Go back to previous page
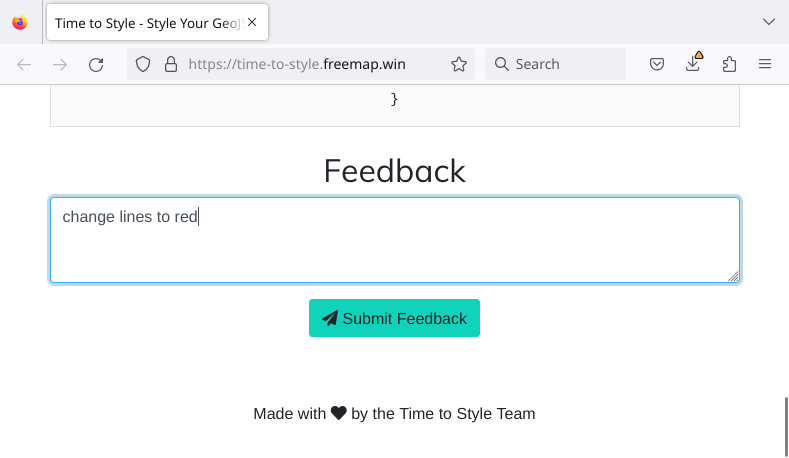Image resolution: width=789 pixels, height=458 pixels. pos(24,64)
